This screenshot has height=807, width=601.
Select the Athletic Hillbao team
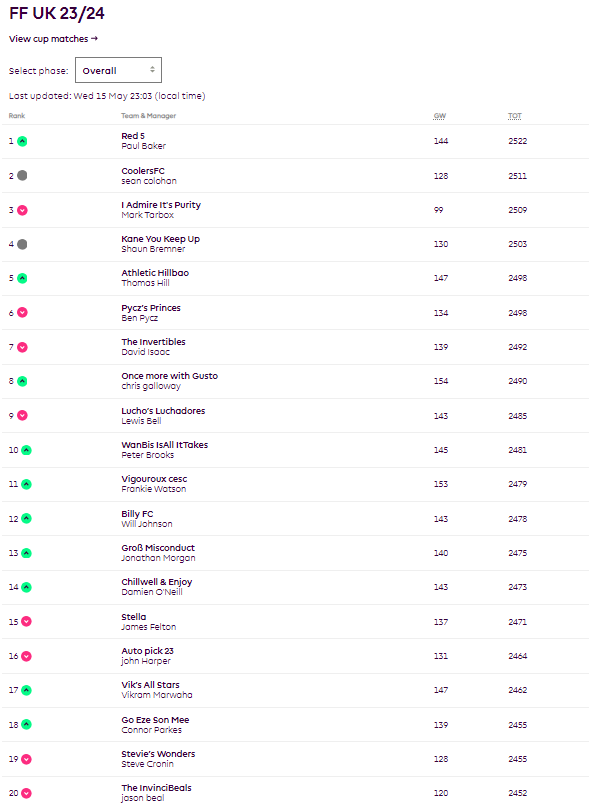point(155,273)
